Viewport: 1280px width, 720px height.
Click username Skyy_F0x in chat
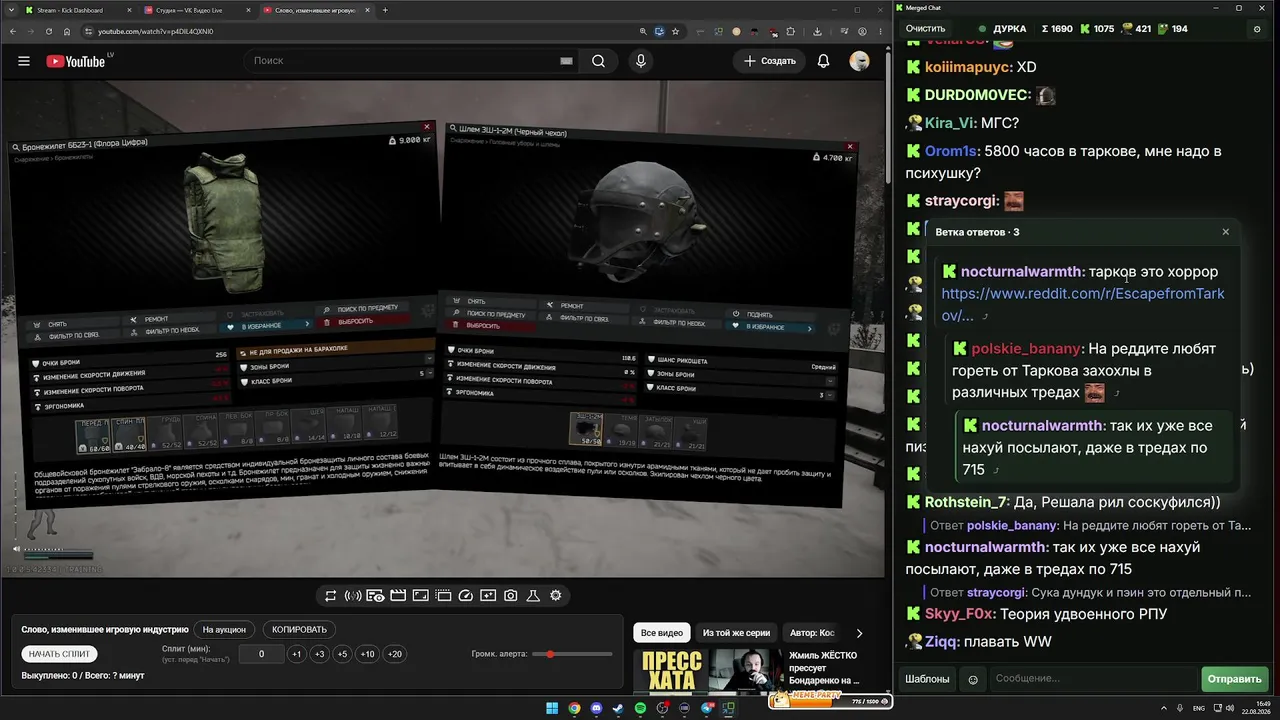958,614
